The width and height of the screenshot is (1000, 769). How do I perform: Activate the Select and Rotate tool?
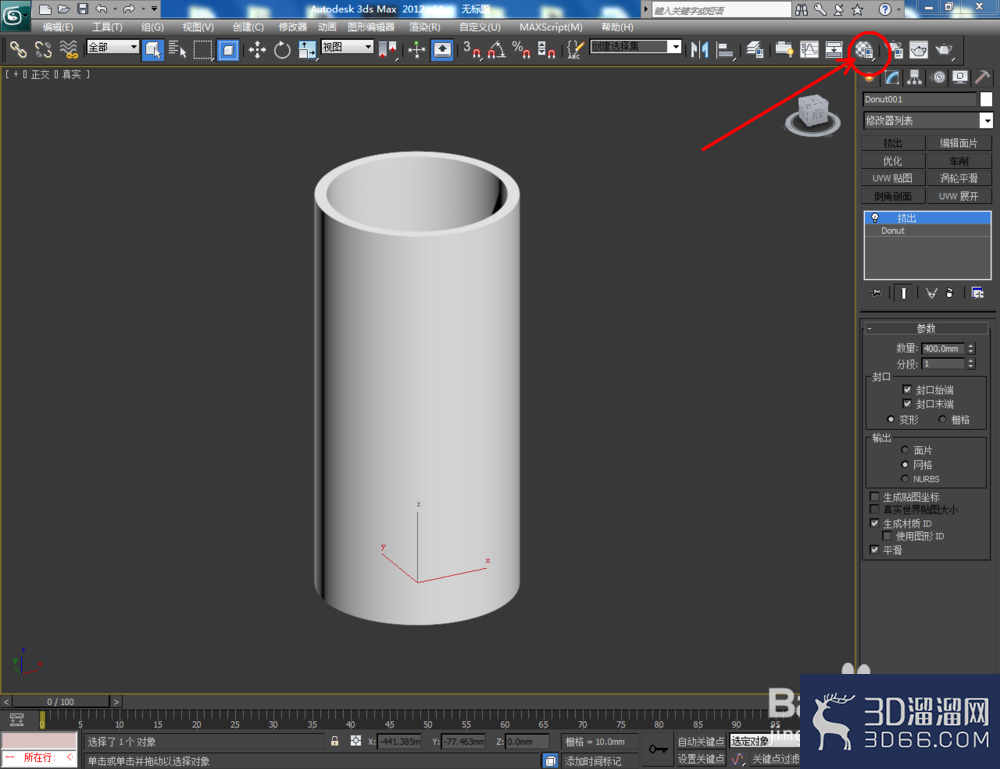coord(282,50)
